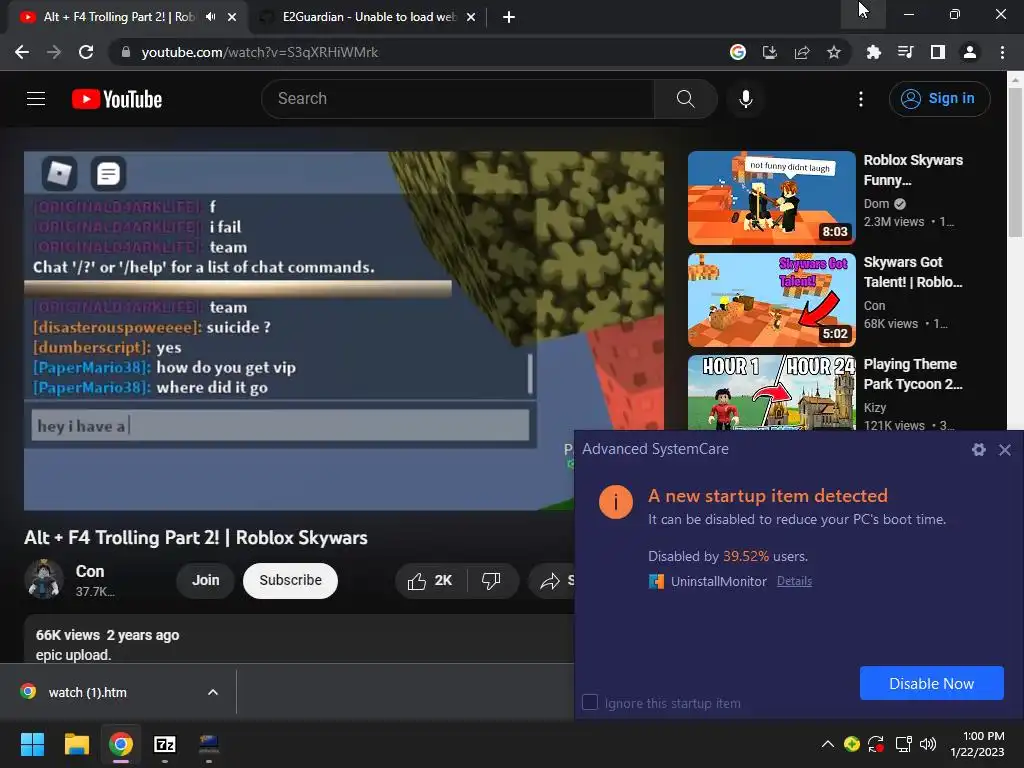Check Ignore this startup item
1024x768 pixels.
click(590, 702)
